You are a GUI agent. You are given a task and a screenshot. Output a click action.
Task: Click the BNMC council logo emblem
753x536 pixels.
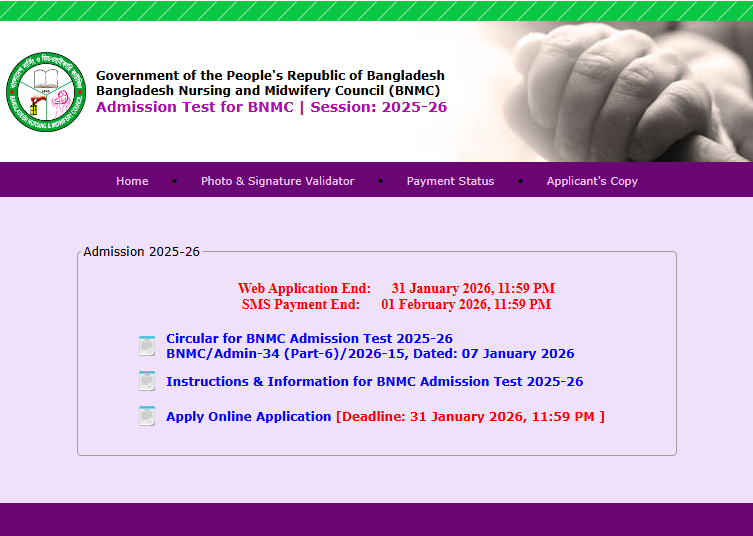pyautogui.click(x=46, y=92)
